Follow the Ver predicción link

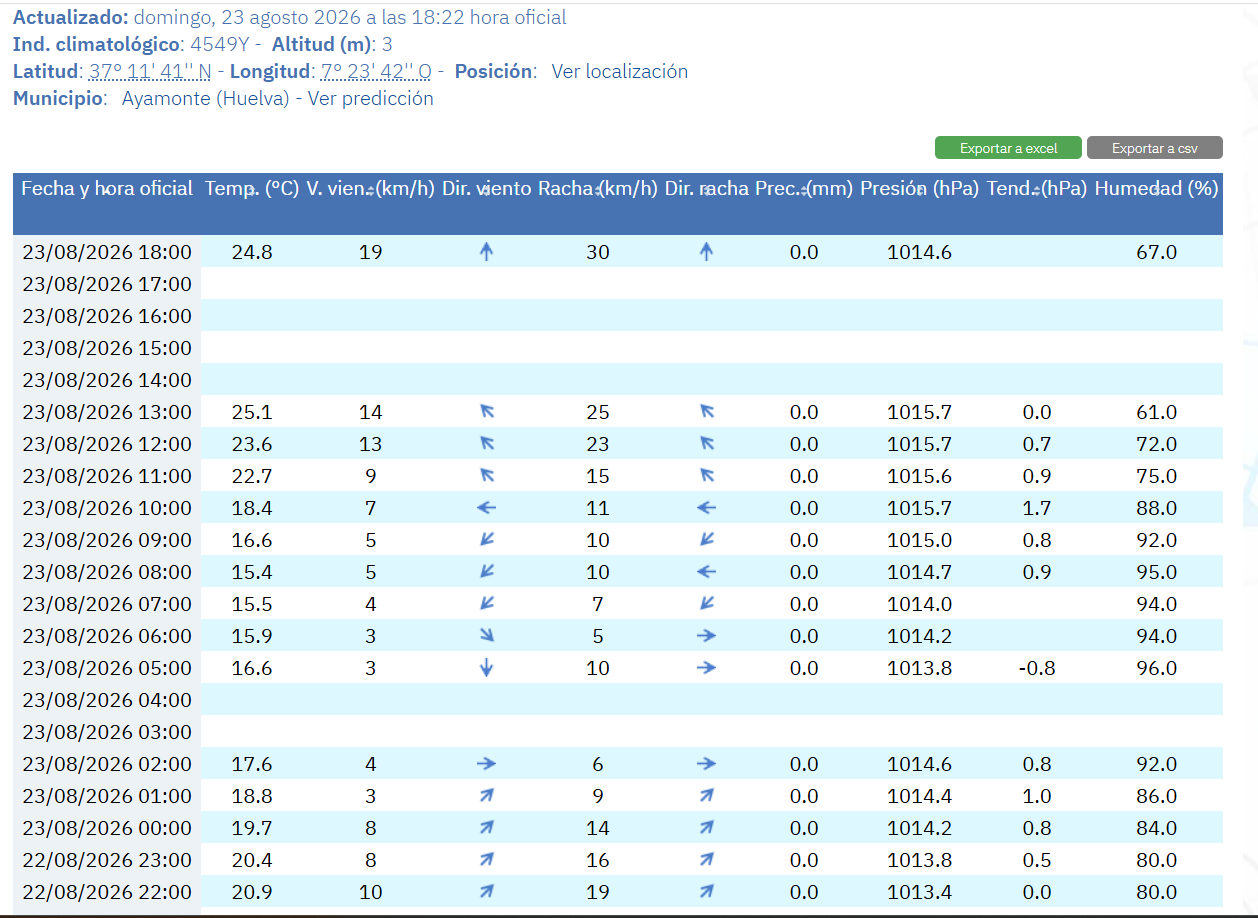coord(371,98)
